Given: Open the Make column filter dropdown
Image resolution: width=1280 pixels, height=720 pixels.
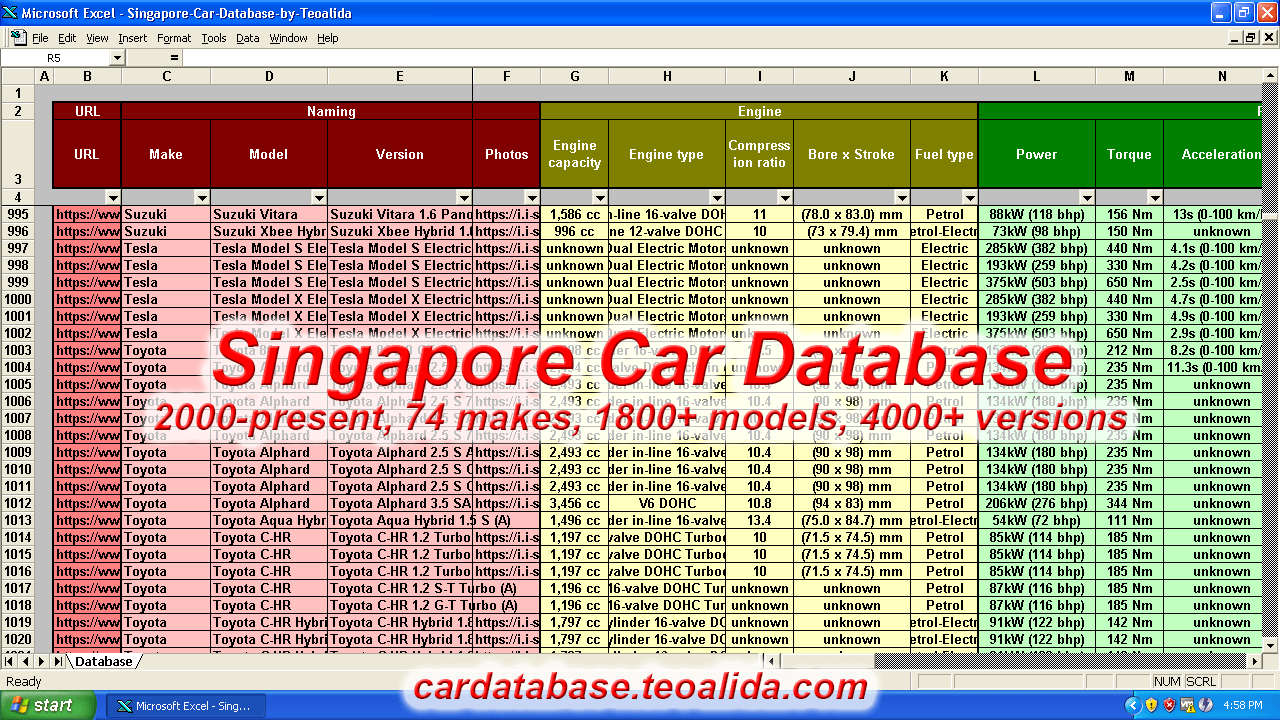Looking at the screenshot, I should coord(202,198).
